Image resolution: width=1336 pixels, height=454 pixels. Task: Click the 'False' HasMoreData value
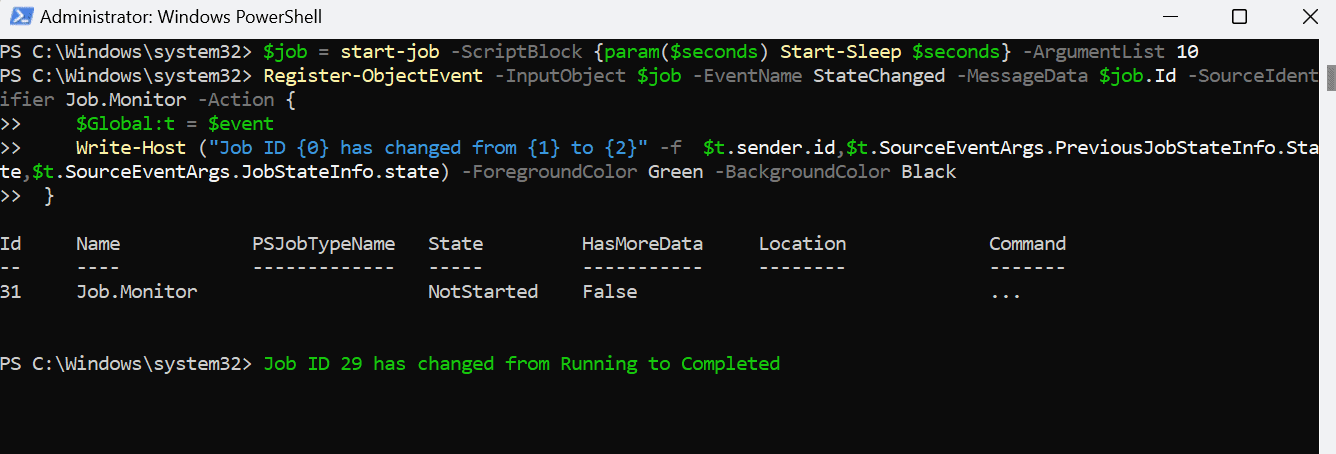[x=609, y=292]
